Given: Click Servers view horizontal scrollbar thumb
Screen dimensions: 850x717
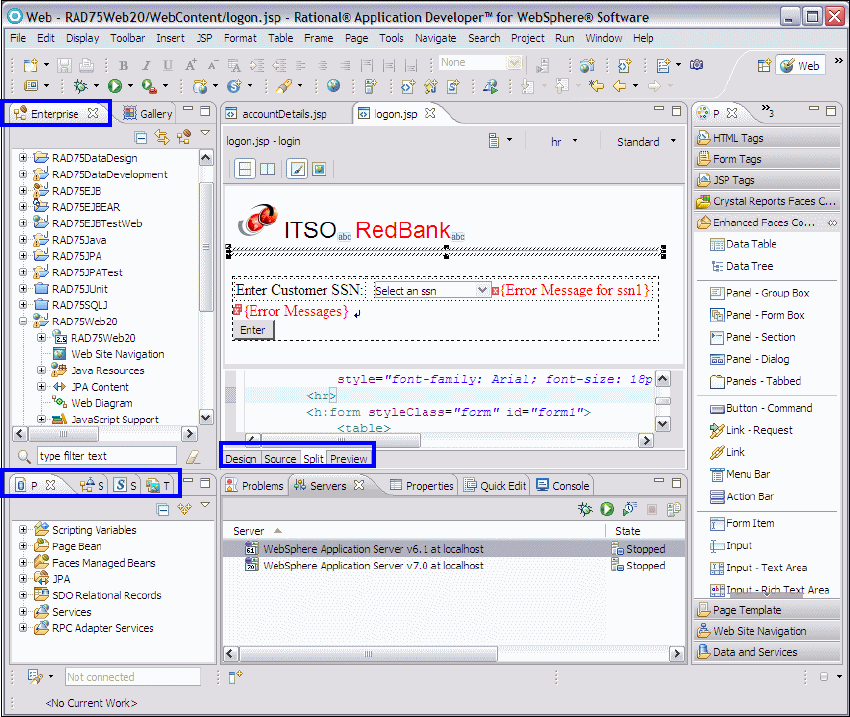Looking at the screenshot, I should pyautogui.click(x=368, y=654).
